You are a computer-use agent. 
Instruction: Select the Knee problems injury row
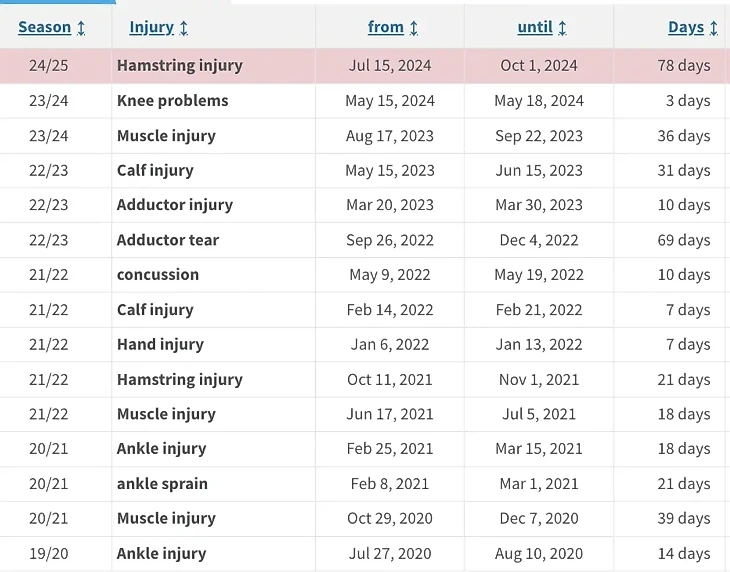363,101
